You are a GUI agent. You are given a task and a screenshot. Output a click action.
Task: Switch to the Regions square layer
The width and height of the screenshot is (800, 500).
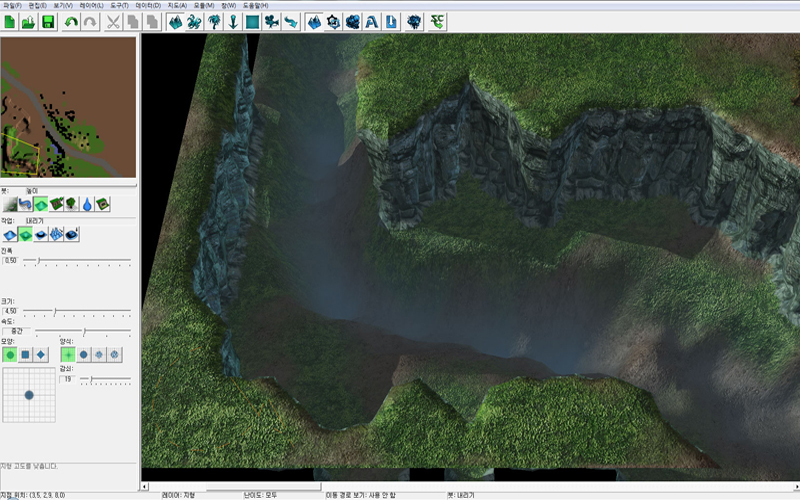tap(253, 22)
